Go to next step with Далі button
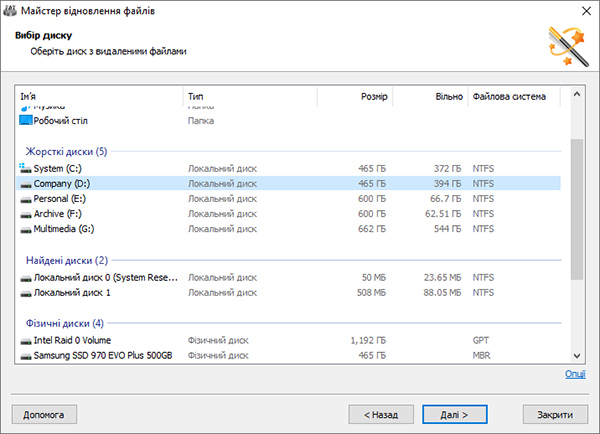 (x=455, y=414)
